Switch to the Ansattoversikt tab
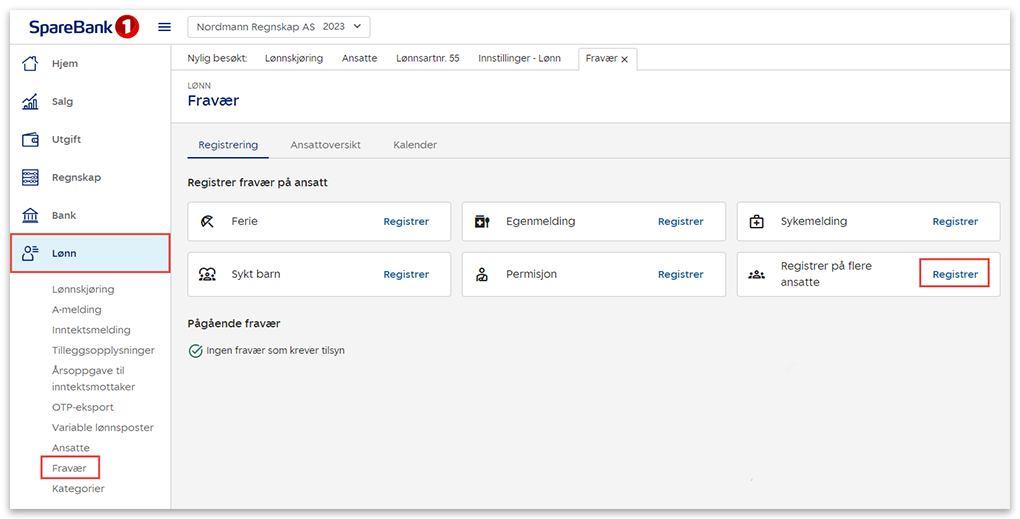Viewport: 1020px width, 519px height. (325, 145)
